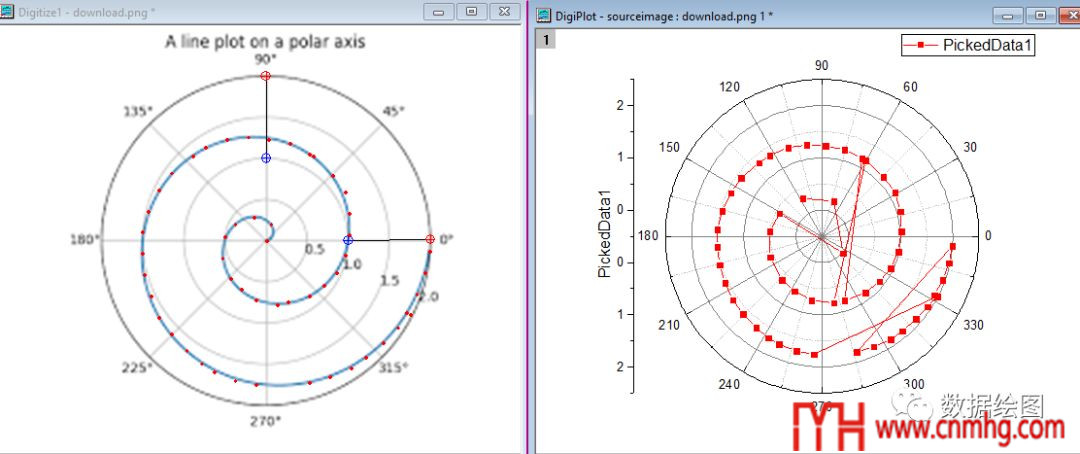1080x454 pixels.
Task: Click the "A line plot on a polar axis" title
Action: pos(265,42)
